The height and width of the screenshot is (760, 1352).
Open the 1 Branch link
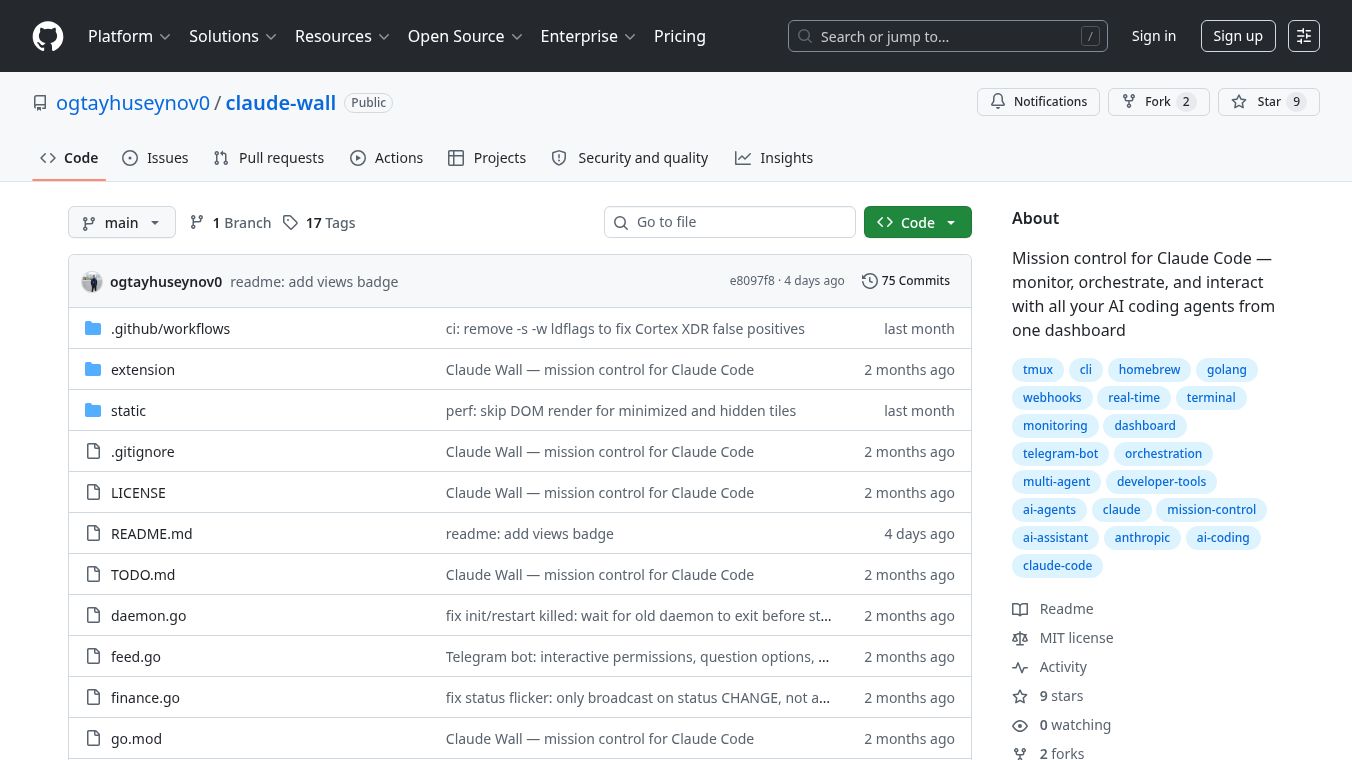click(x=231, y=222)
